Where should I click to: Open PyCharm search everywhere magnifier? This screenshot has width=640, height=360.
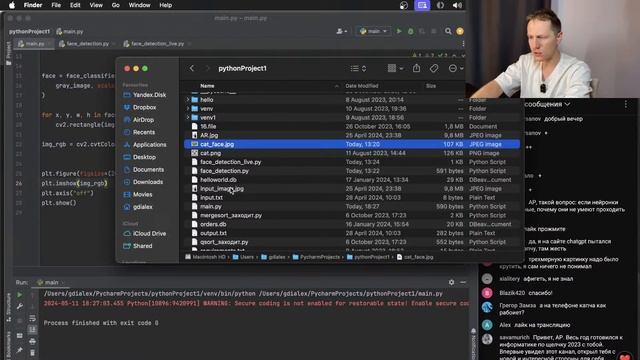tap(448, 31)
